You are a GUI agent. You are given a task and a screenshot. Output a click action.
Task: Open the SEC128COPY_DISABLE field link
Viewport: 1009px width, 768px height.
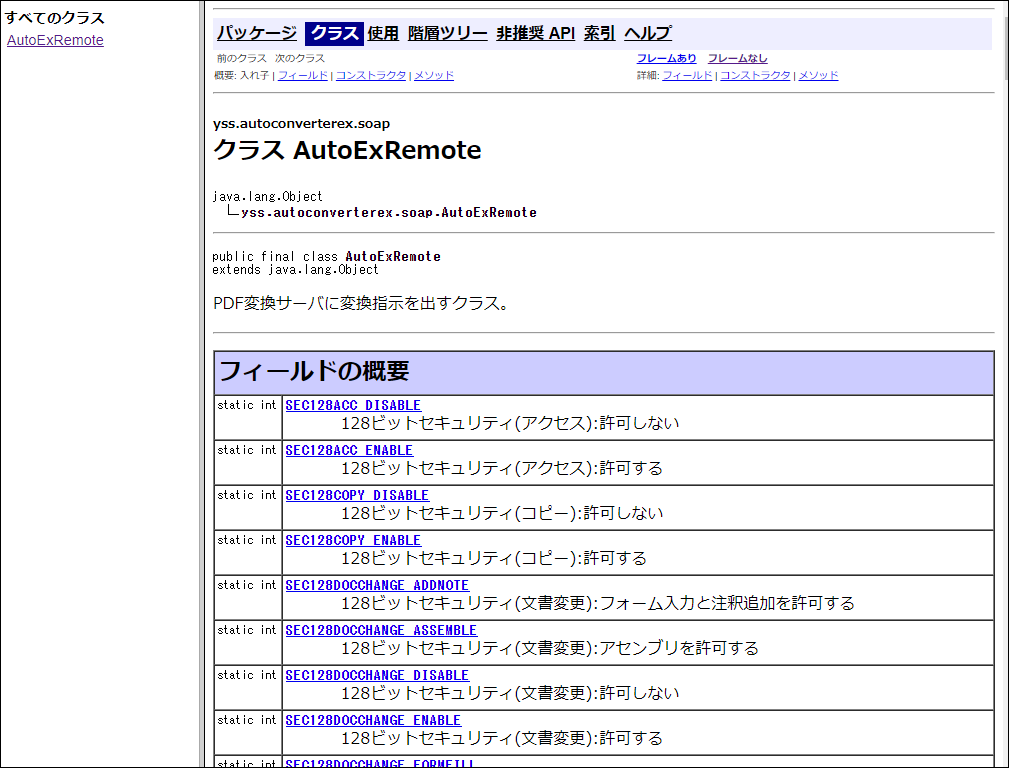[x=357, y=496]
